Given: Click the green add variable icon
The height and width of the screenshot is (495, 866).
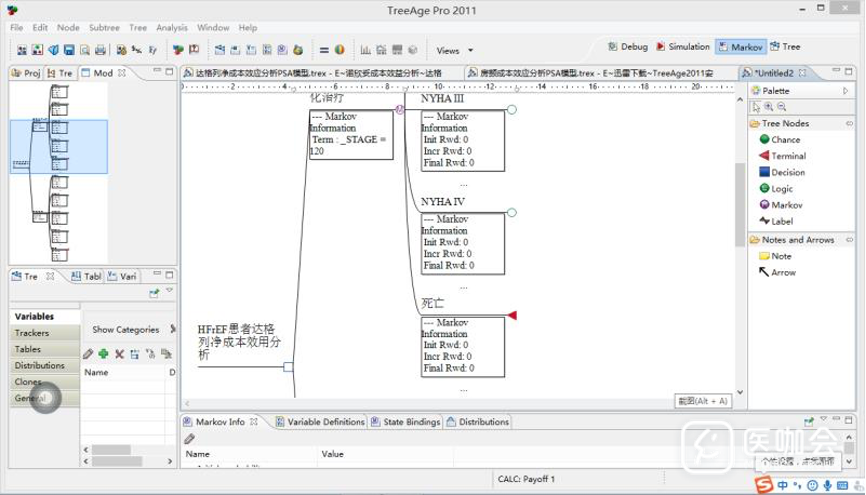Looking at the screenshot, I should pyautogui.click(x=103, y=354).
